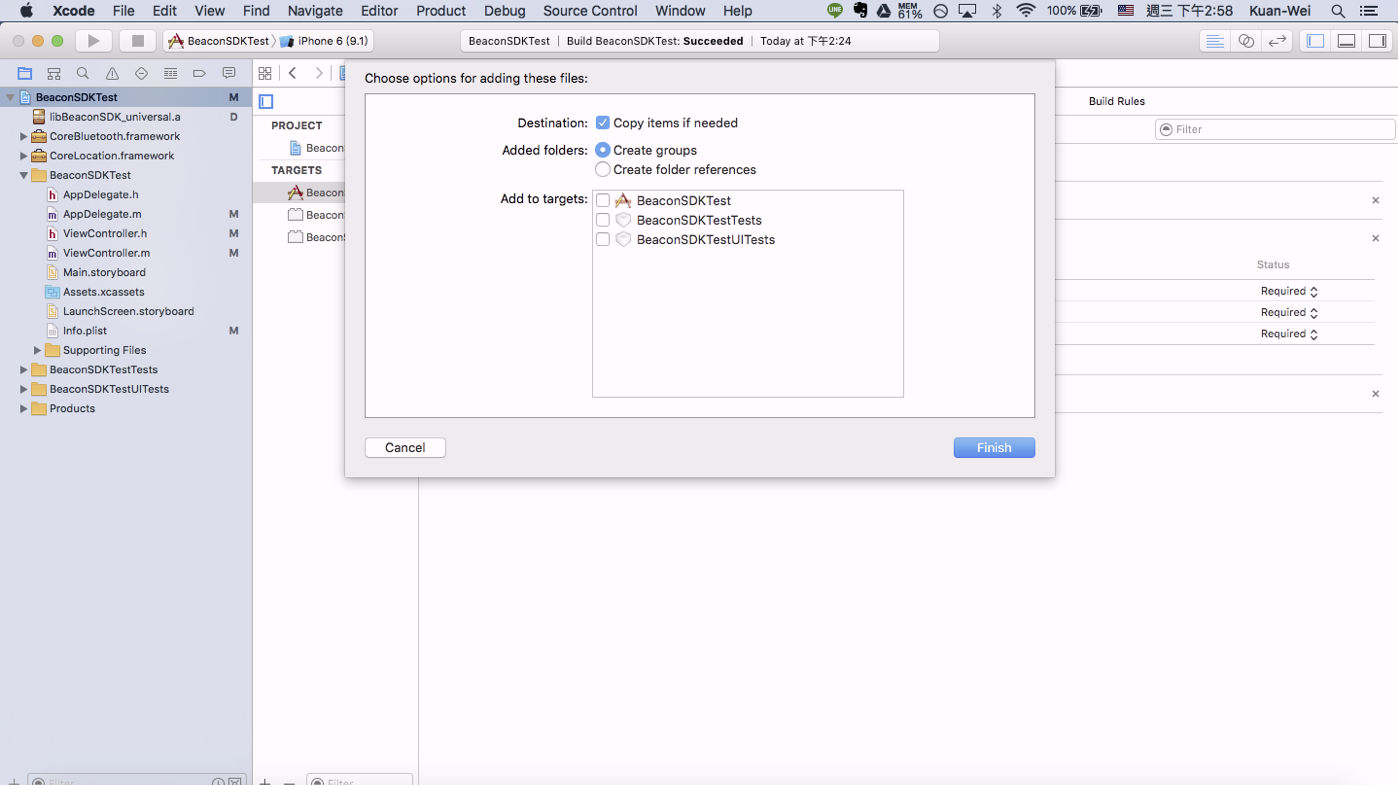This screenshot has width=1398, height=785.
Task: Open Spotlight search in menu bar
Action: coord(1338,11)
